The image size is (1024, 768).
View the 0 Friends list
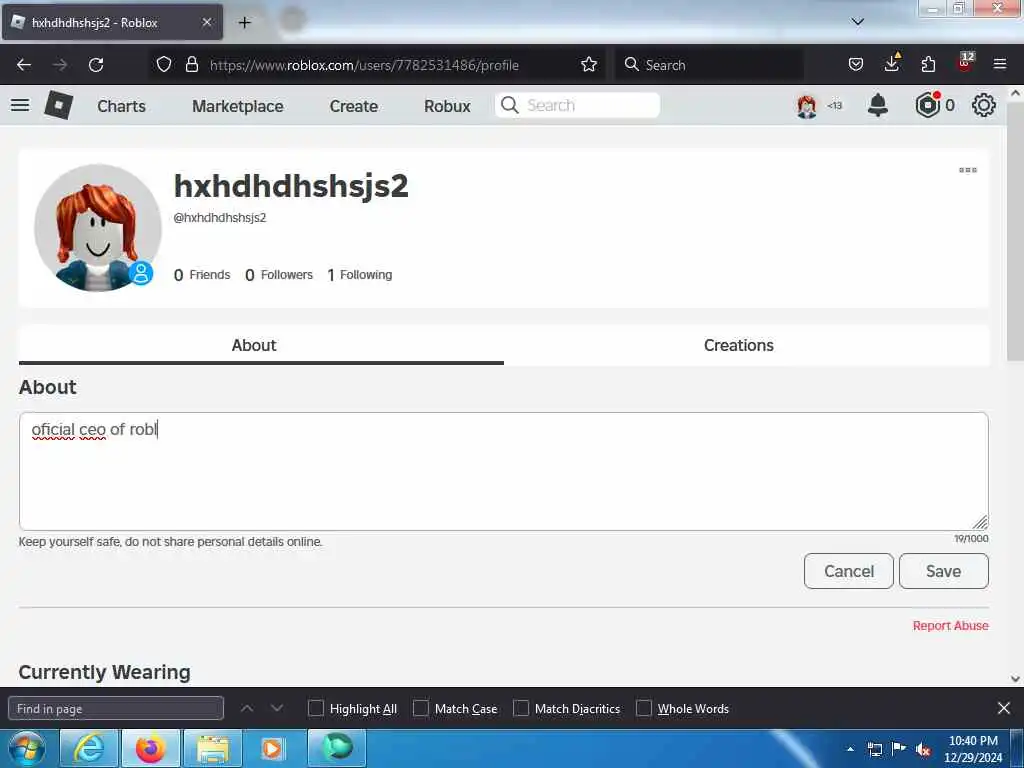click(202, 275)
